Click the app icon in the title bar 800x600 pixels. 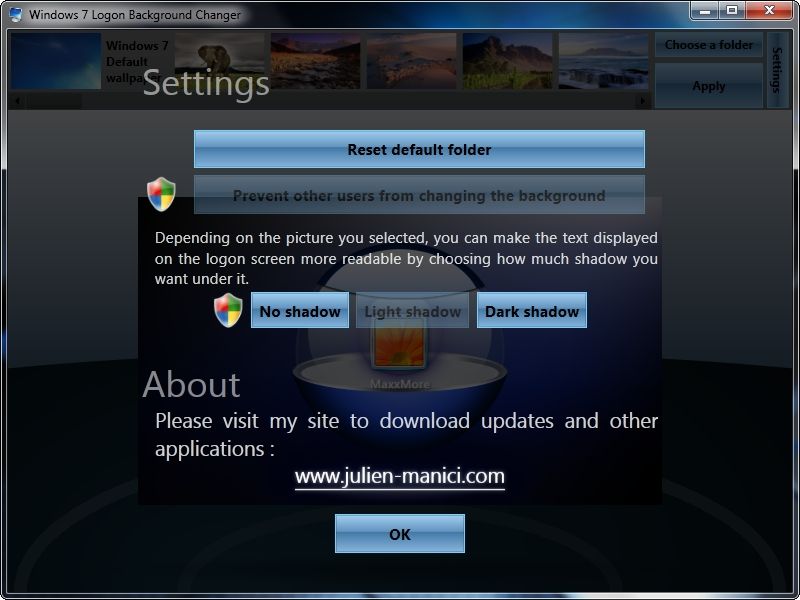point(16,14)
